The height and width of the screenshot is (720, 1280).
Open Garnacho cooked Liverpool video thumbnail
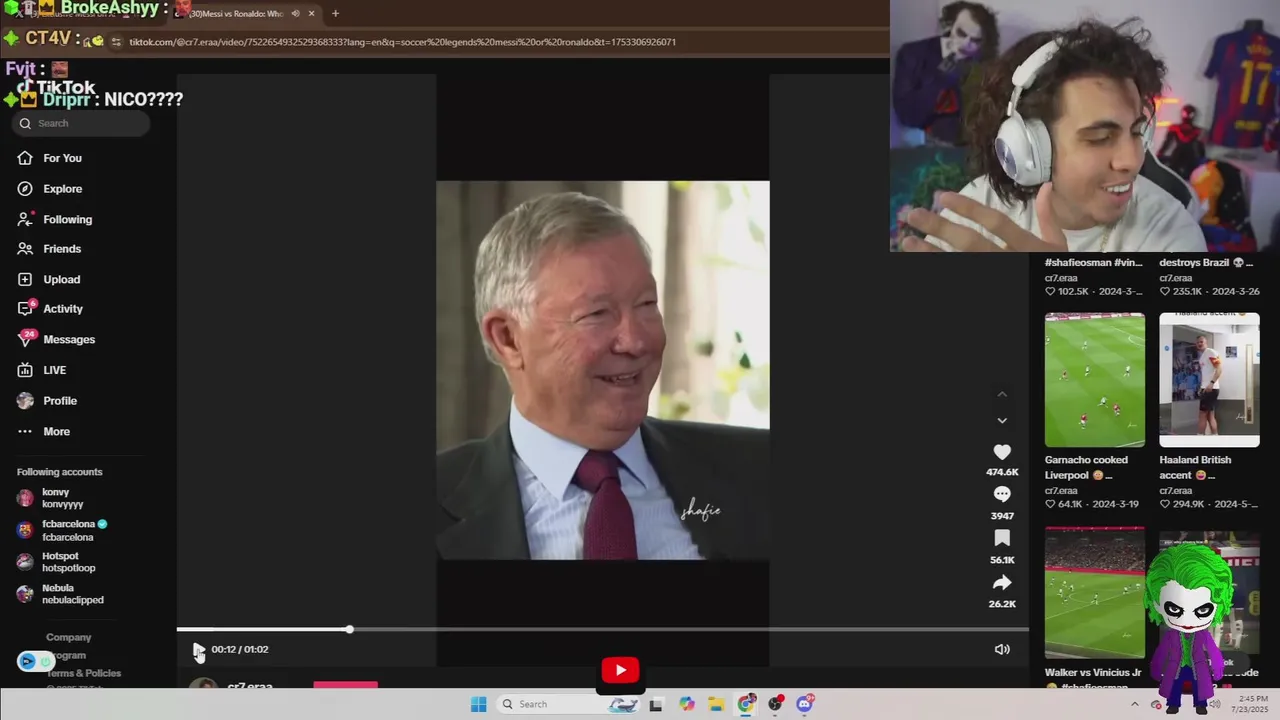click(x=1095, y=380)
